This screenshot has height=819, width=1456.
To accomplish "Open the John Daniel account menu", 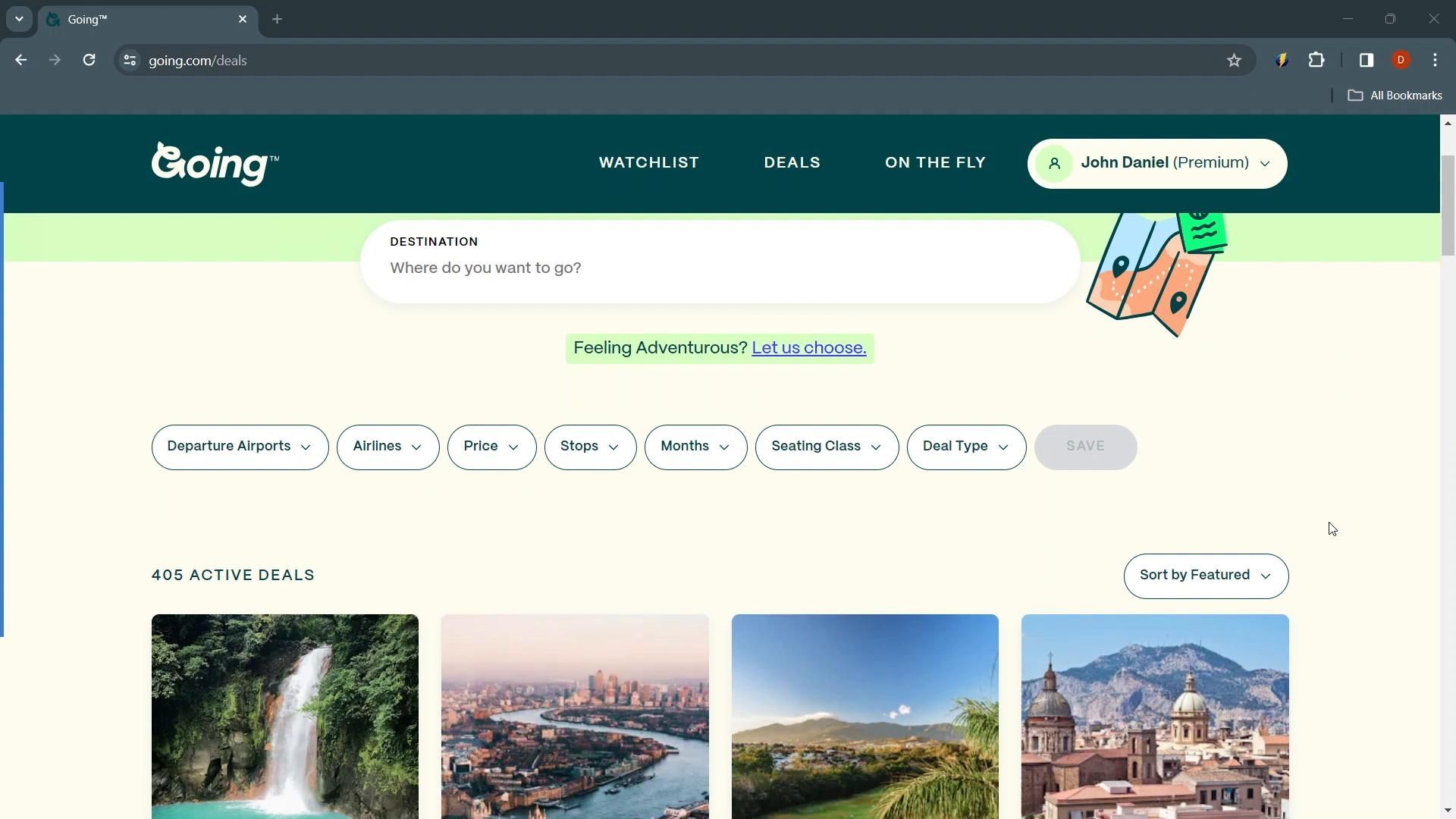I will tap(1156, 163).
